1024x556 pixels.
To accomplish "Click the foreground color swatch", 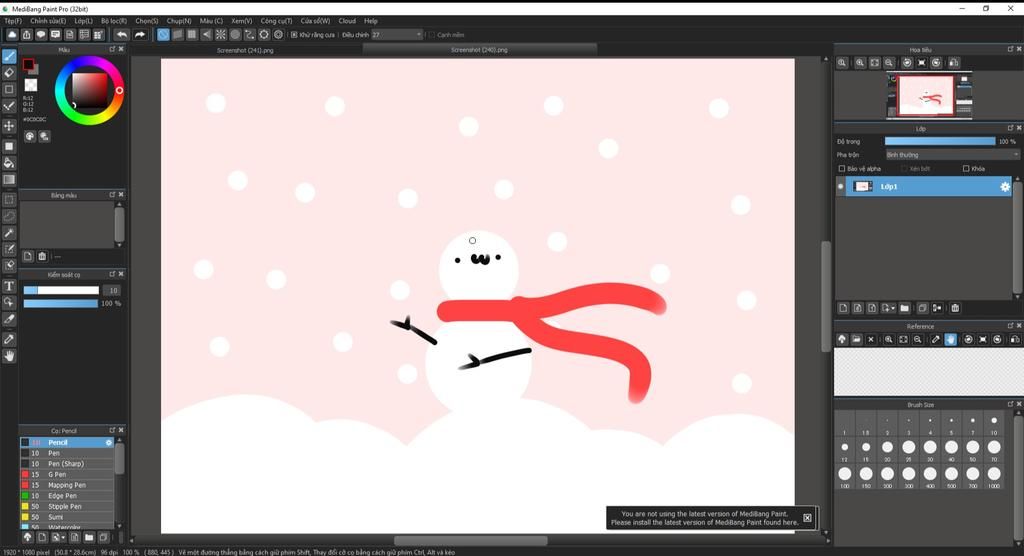I will [x=28, y=64].
